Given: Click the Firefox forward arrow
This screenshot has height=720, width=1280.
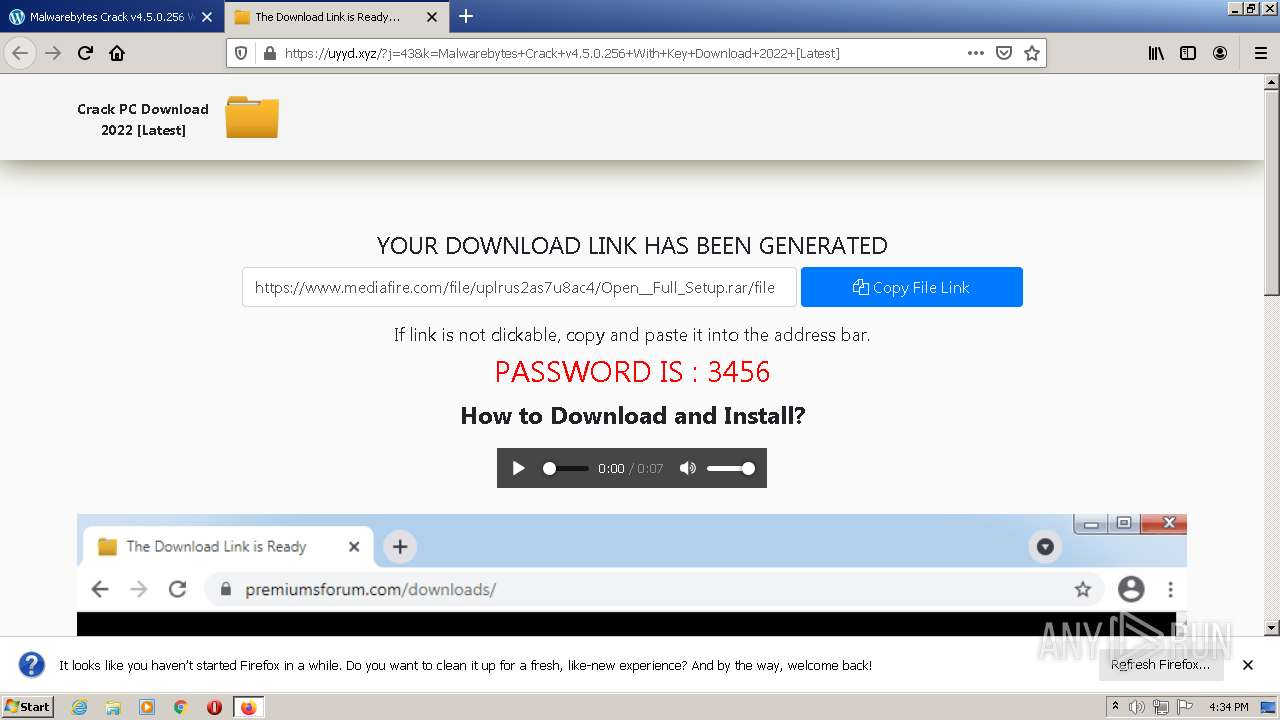Looking at the screenshot, I should pyautogui.click(x=53, y=53).
